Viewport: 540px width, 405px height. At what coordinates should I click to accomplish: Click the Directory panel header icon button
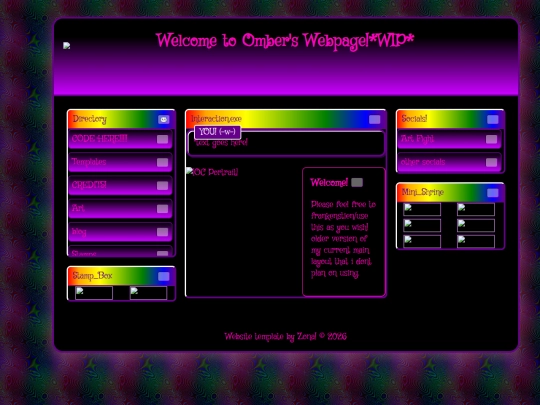pos(164,119)
